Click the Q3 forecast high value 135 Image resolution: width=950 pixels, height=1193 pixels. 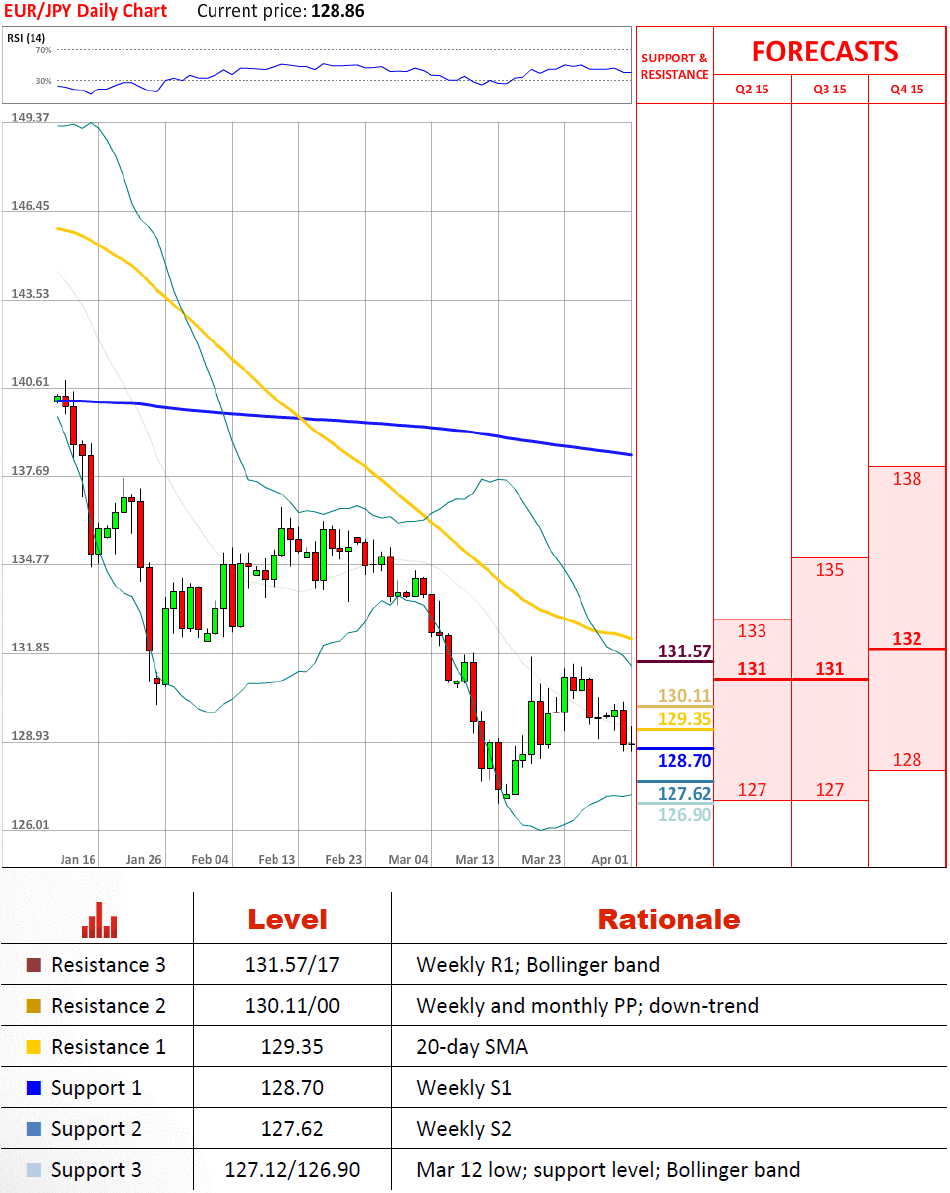tap(829, 570)
